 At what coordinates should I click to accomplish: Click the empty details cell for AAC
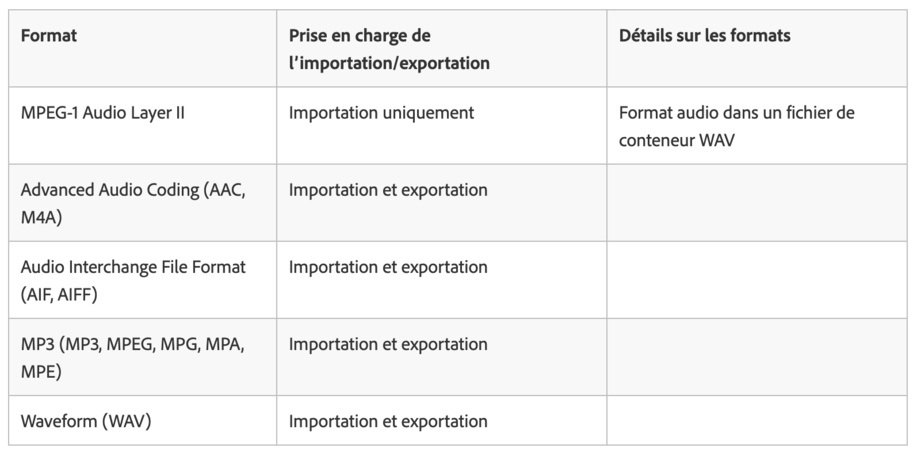[x=757, y=202]
